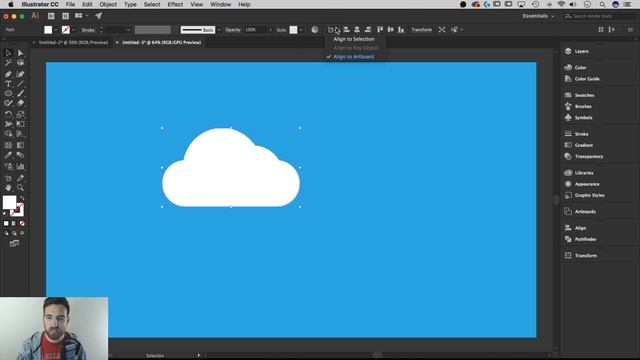Open the Effect menu
Viewport: 640px width, 360px height.
tap(175, 4)
